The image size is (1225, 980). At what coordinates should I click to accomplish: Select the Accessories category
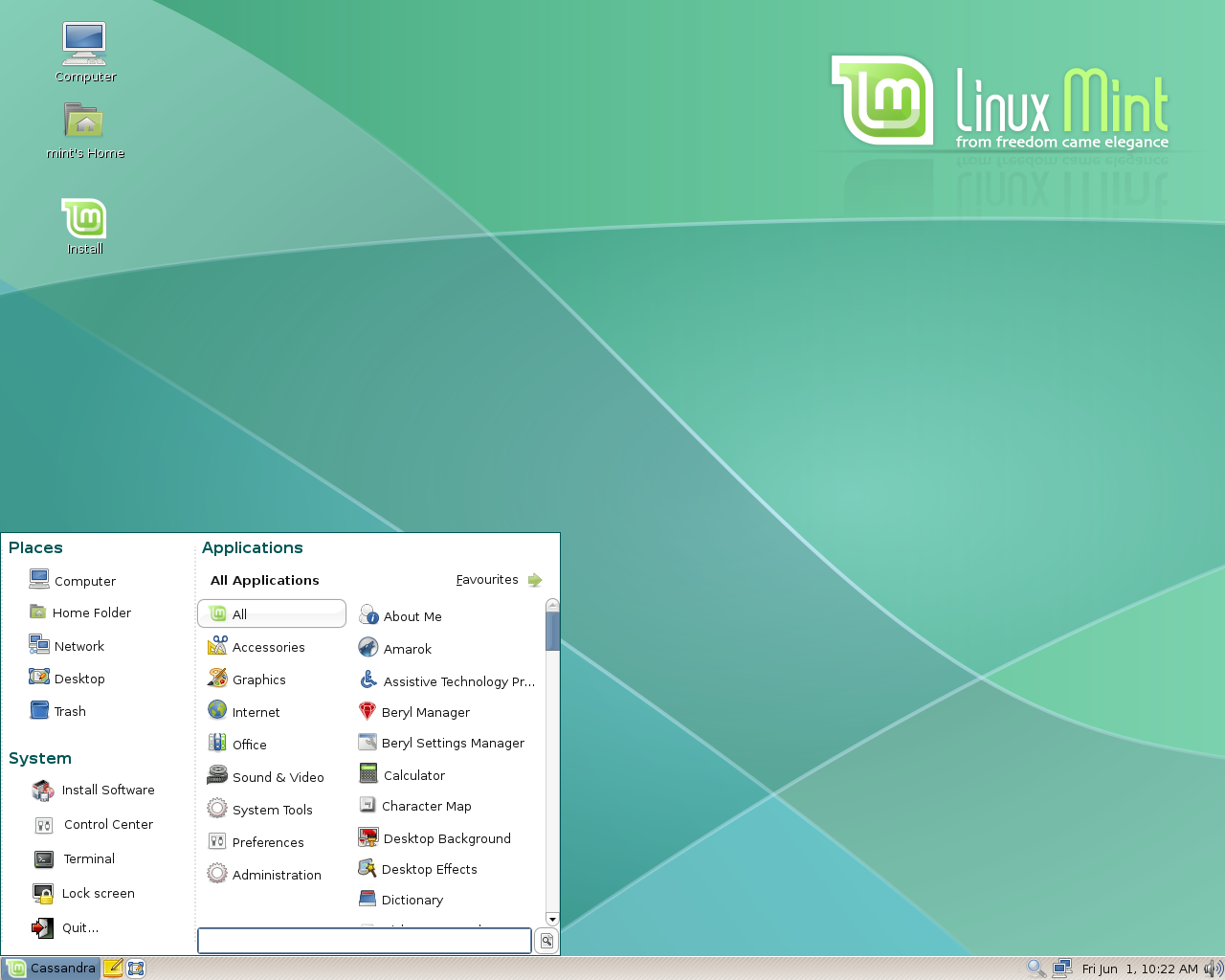256,647
